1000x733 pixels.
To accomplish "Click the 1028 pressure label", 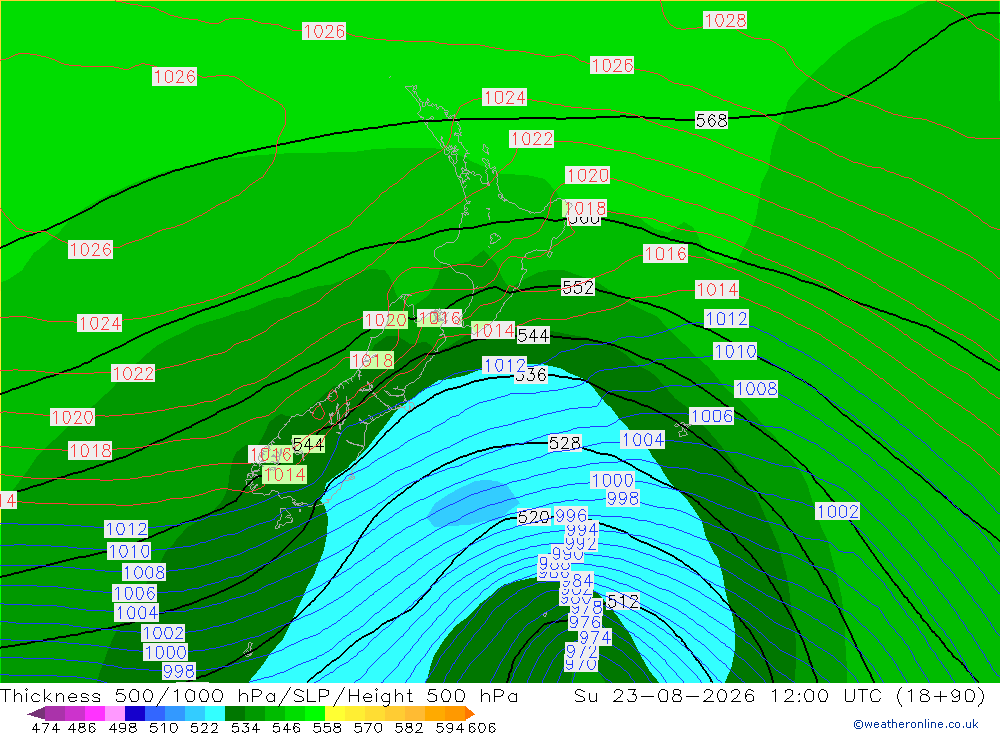I will tap(725, 20).
